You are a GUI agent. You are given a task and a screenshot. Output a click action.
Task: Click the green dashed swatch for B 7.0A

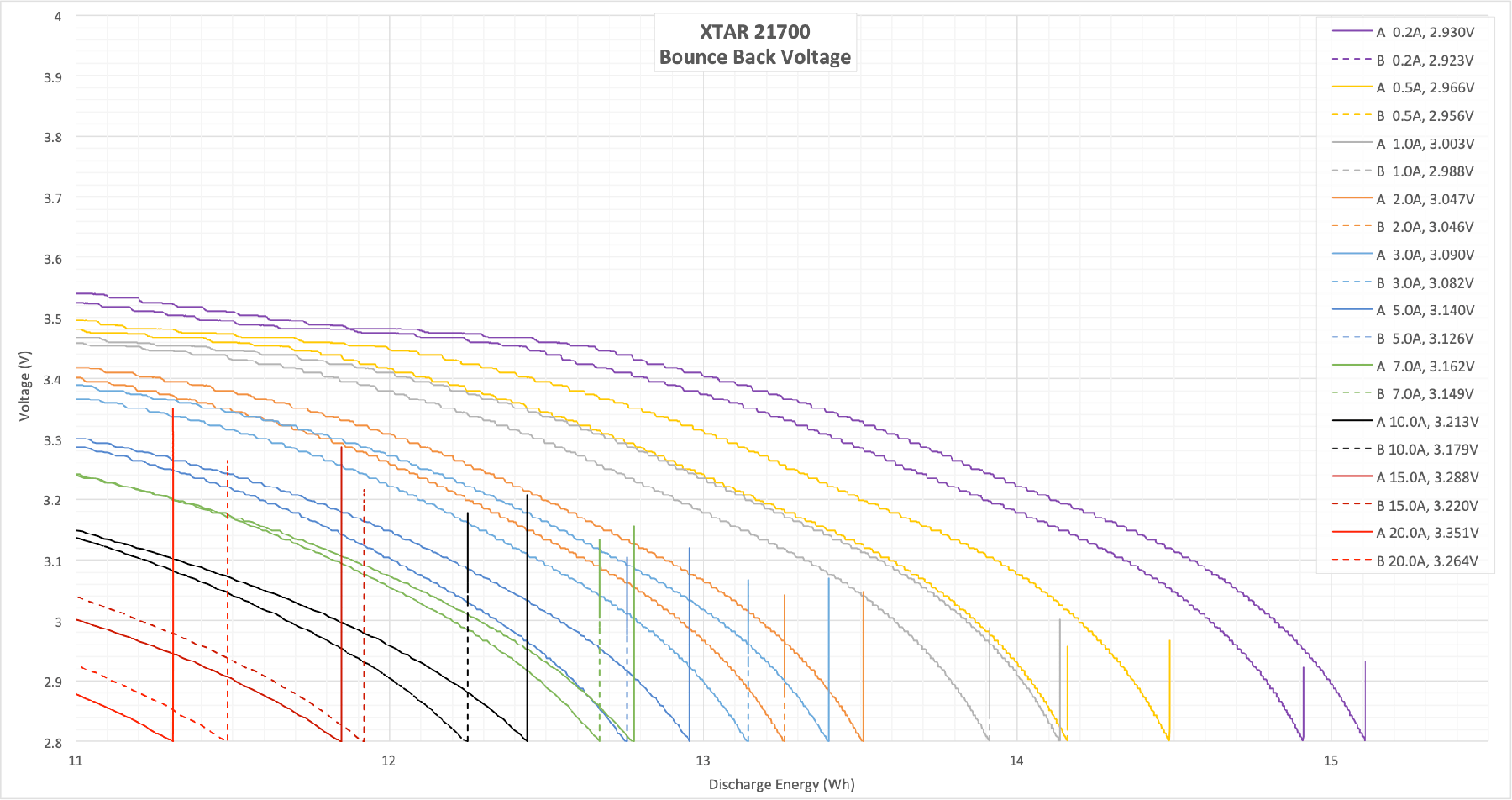tap(1352, 393)
